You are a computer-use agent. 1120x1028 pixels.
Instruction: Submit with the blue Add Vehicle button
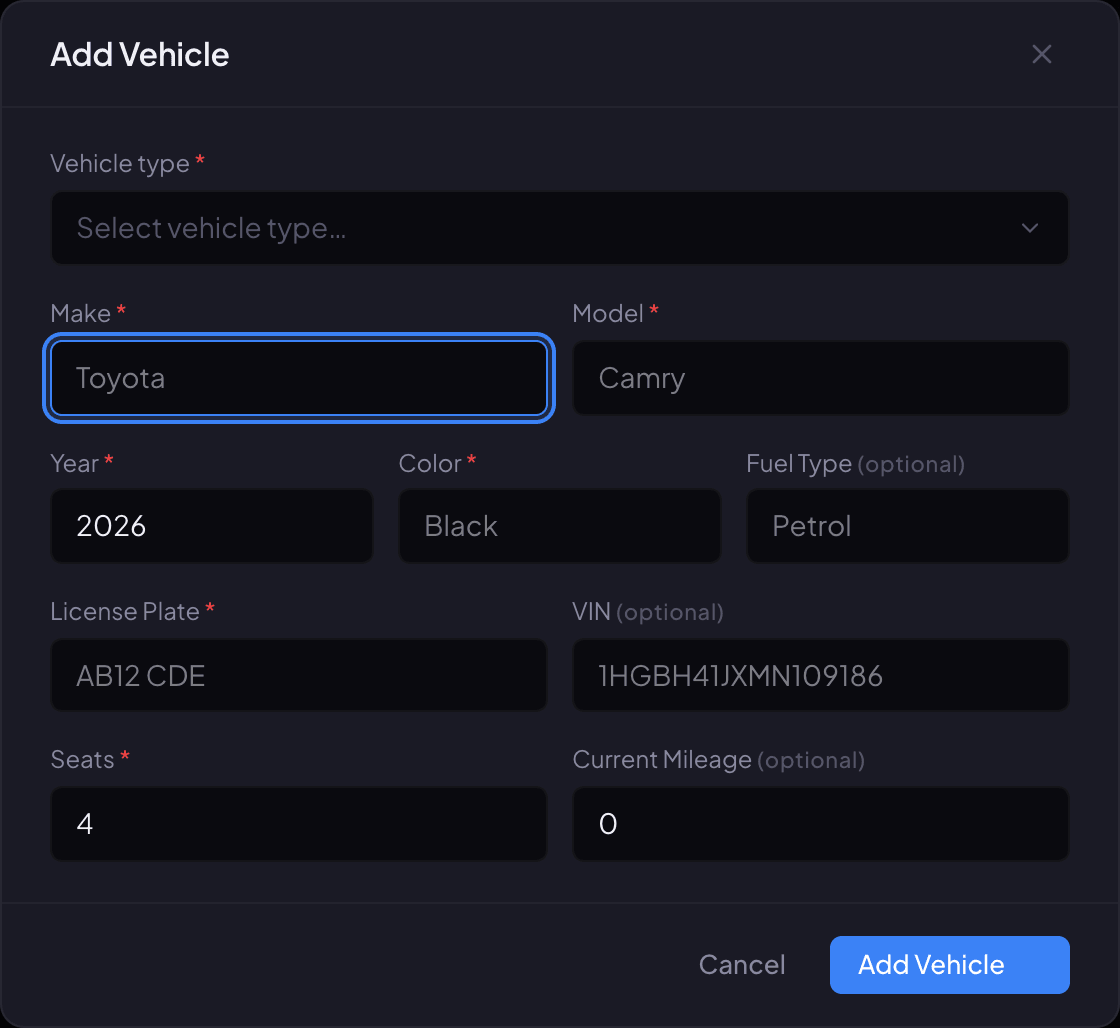click(x=949, y=965)
